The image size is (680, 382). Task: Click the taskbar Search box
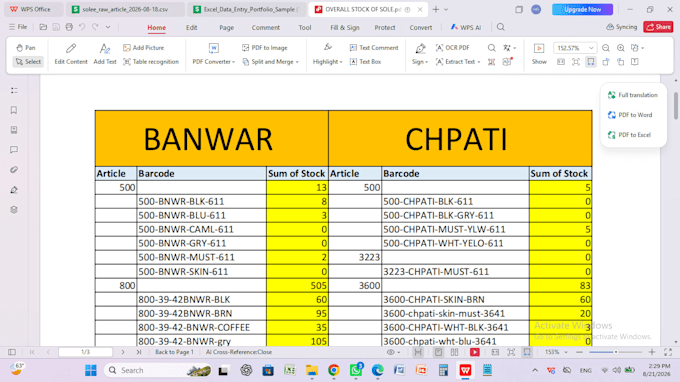(158, 370)
